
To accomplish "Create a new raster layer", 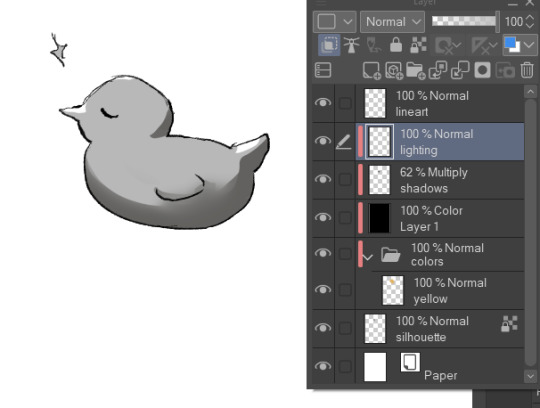I will [372, 71].
